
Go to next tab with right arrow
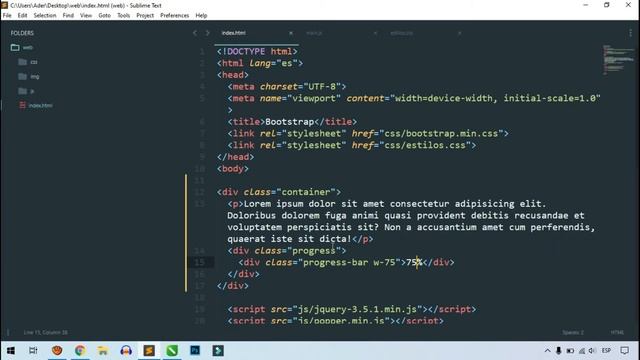pyautogui.click(x=207, y=33)
